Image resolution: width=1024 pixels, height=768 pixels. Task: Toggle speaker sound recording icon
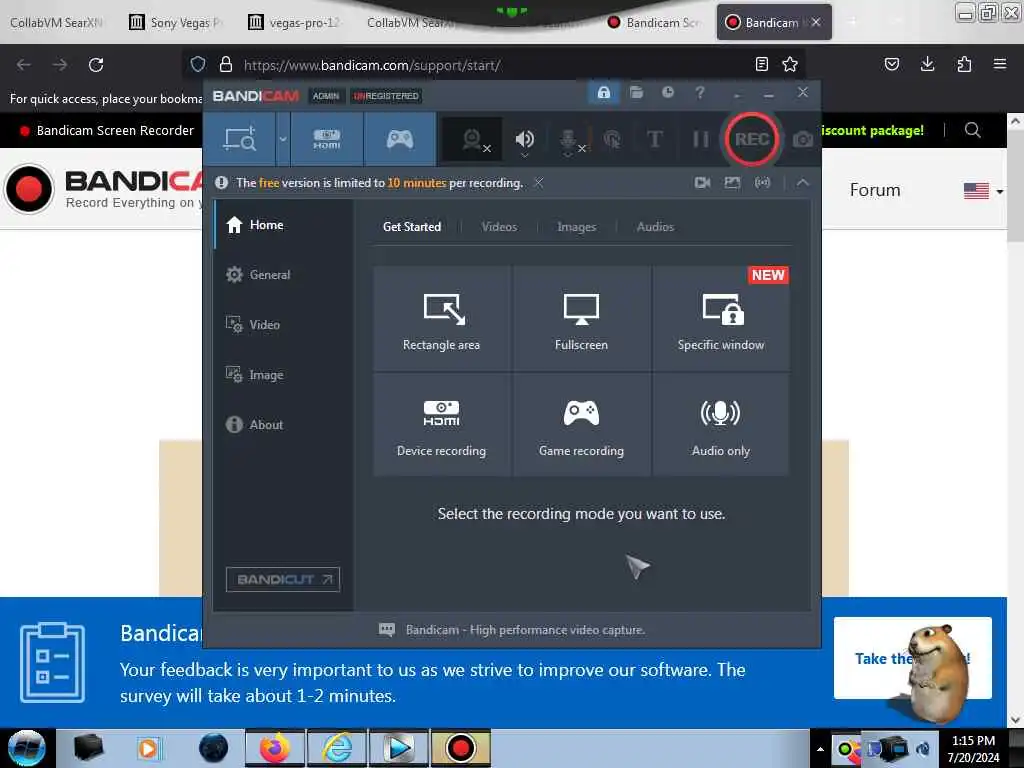click(x=524, y=140)
